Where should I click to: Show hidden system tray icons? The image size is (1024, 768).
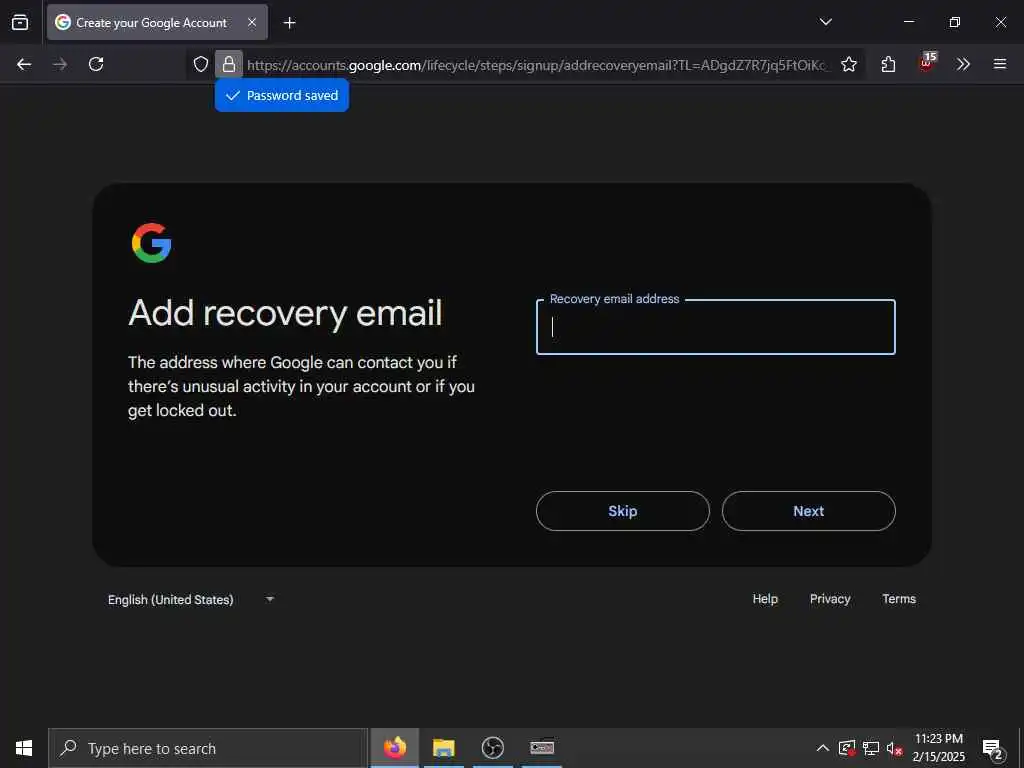pos(823,748)
